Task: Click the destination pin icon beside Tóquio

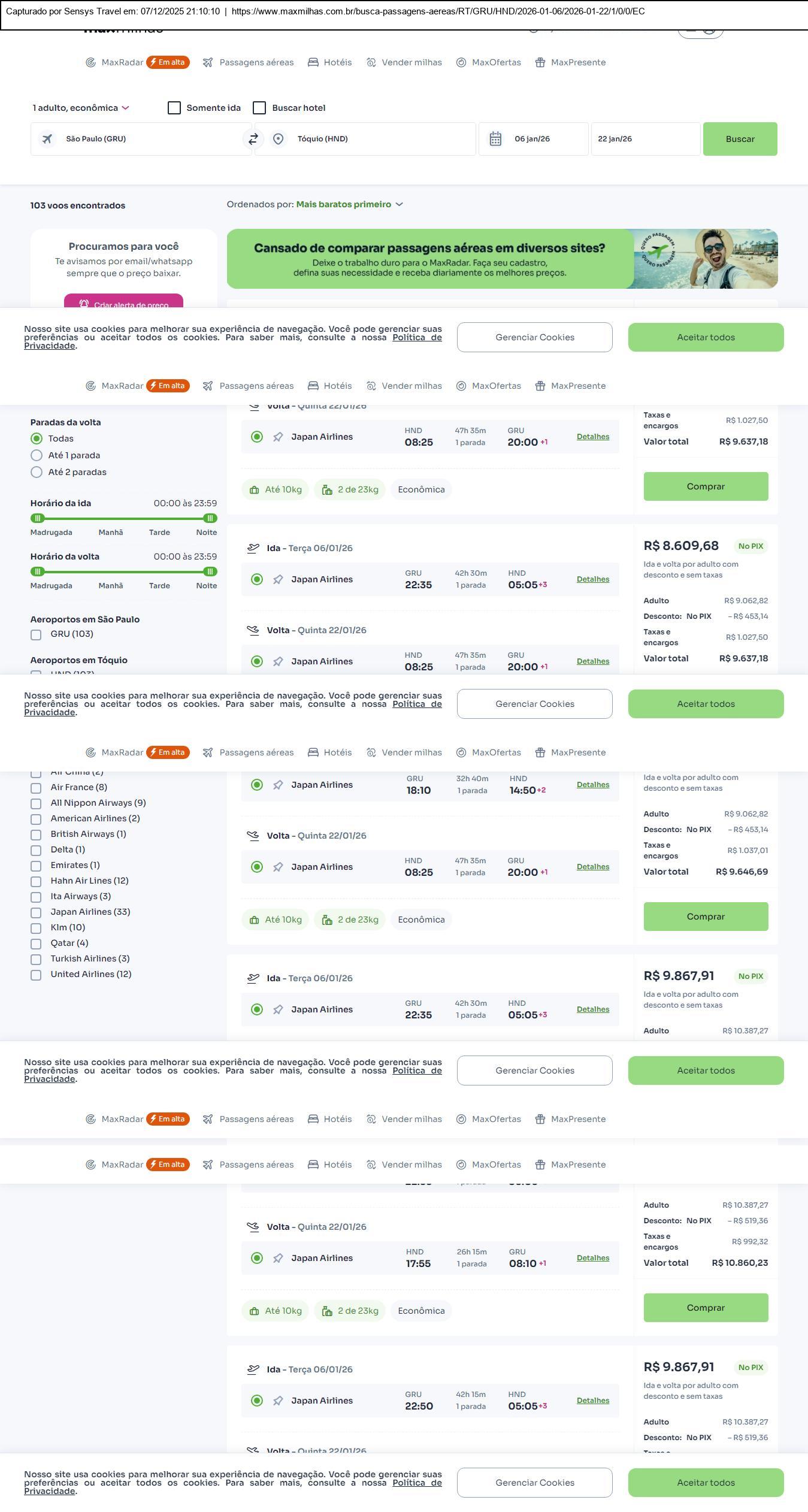Action: 278,139
